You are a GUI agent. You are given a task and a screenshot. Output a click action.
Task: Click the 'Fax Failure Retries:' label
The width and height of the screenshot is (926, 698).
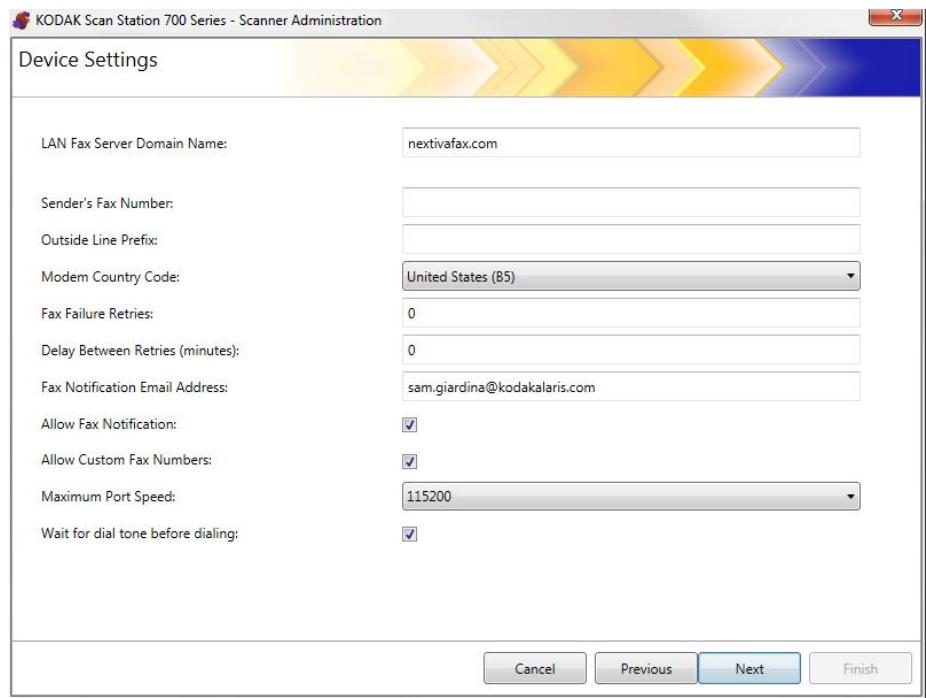coord(97,314)
